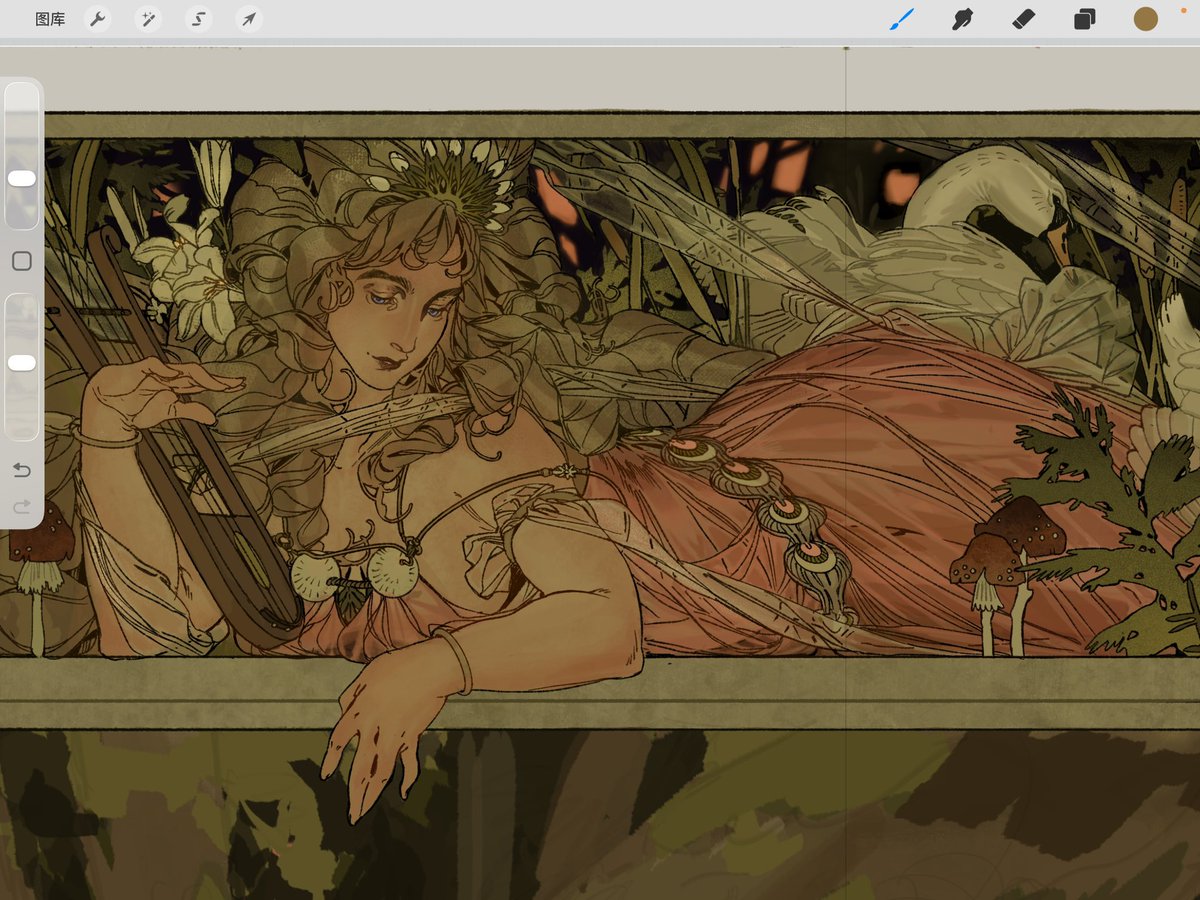Select the Transform arrow tool

[248, 19]
